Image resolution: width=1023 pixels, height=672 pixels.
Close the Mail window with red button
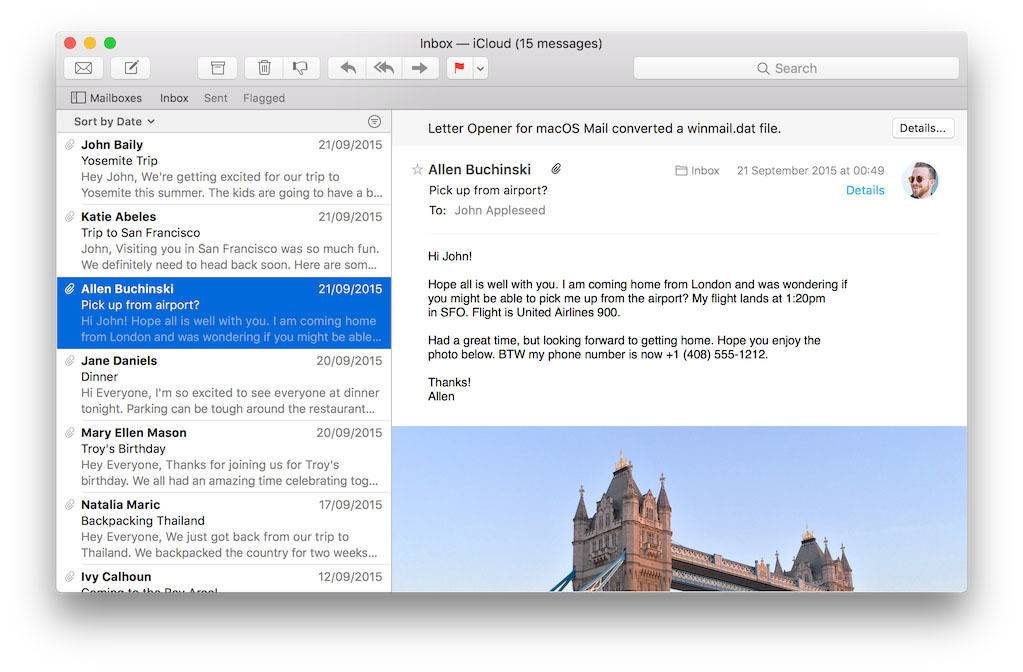[x=70, y=43]
